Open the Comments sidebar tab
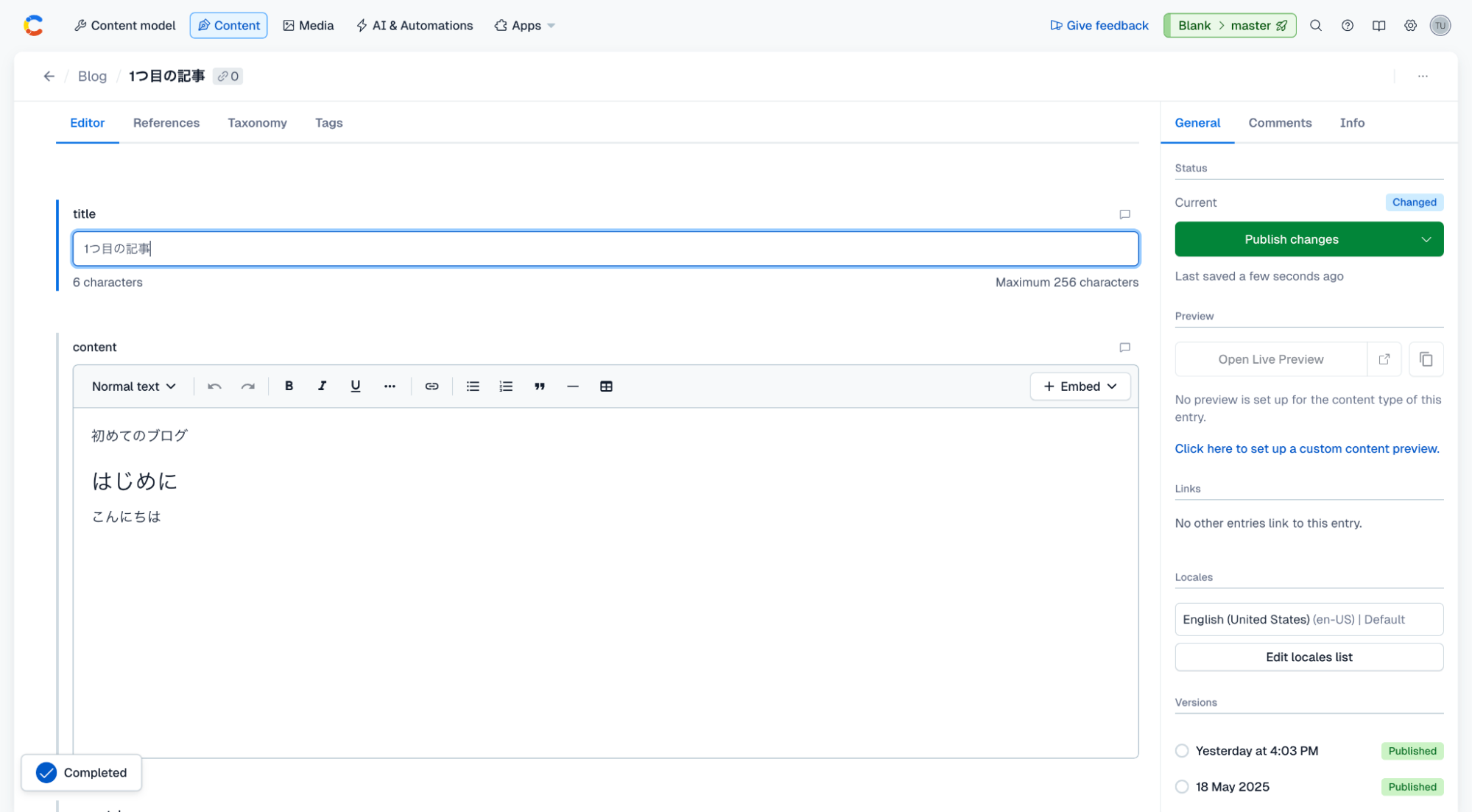Viewport: 1472px width, 812px height. (x=1279, y=123)
